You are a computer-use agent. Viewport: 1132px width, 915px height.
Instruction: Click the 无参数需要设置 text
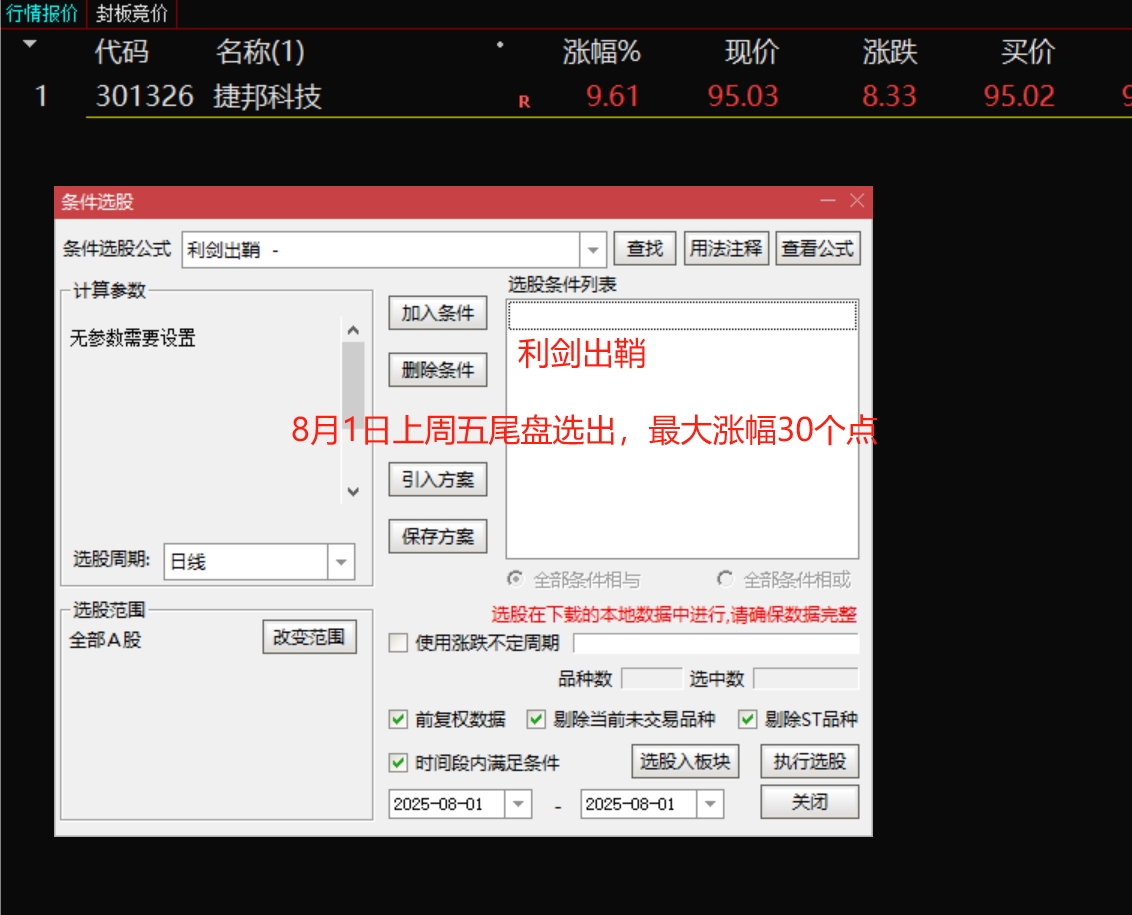(133, 338)
